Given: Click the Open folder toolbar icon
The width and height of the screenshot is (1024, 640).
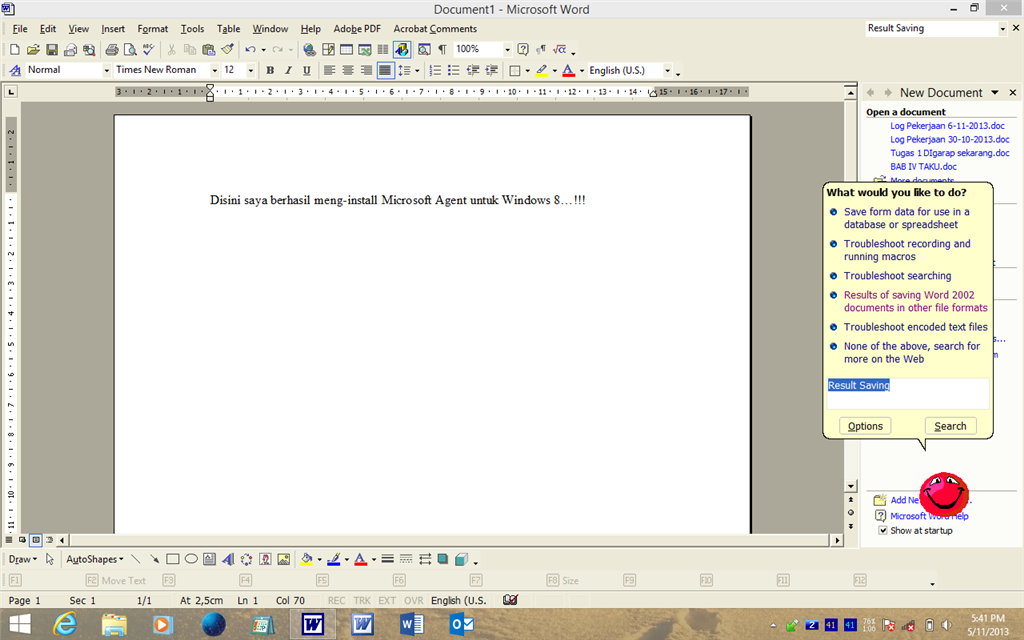Looking at the screenshot, I should click(33, 50).
